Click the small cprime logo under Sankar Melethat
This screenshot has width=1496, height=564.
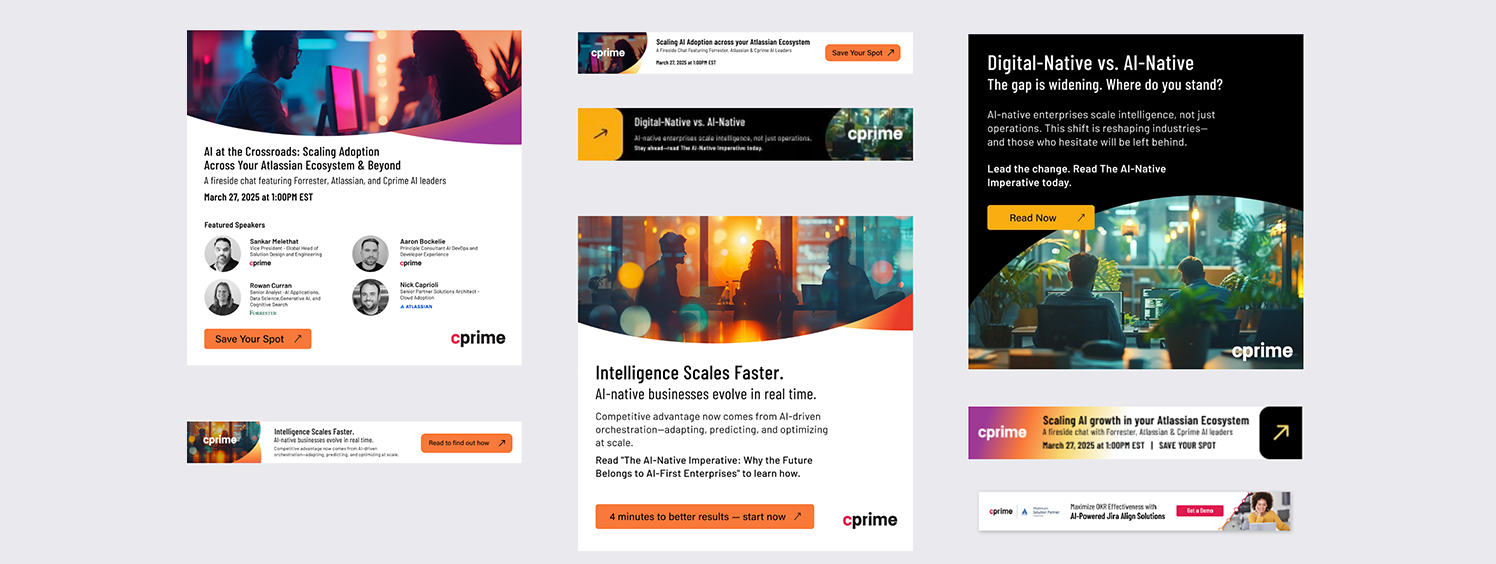pyautogui.click(x=260, y=263)
